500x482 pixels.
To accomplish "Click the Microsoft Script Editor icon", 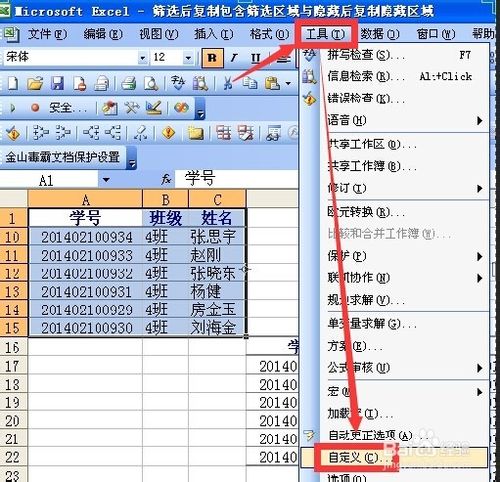I will 181,108.
